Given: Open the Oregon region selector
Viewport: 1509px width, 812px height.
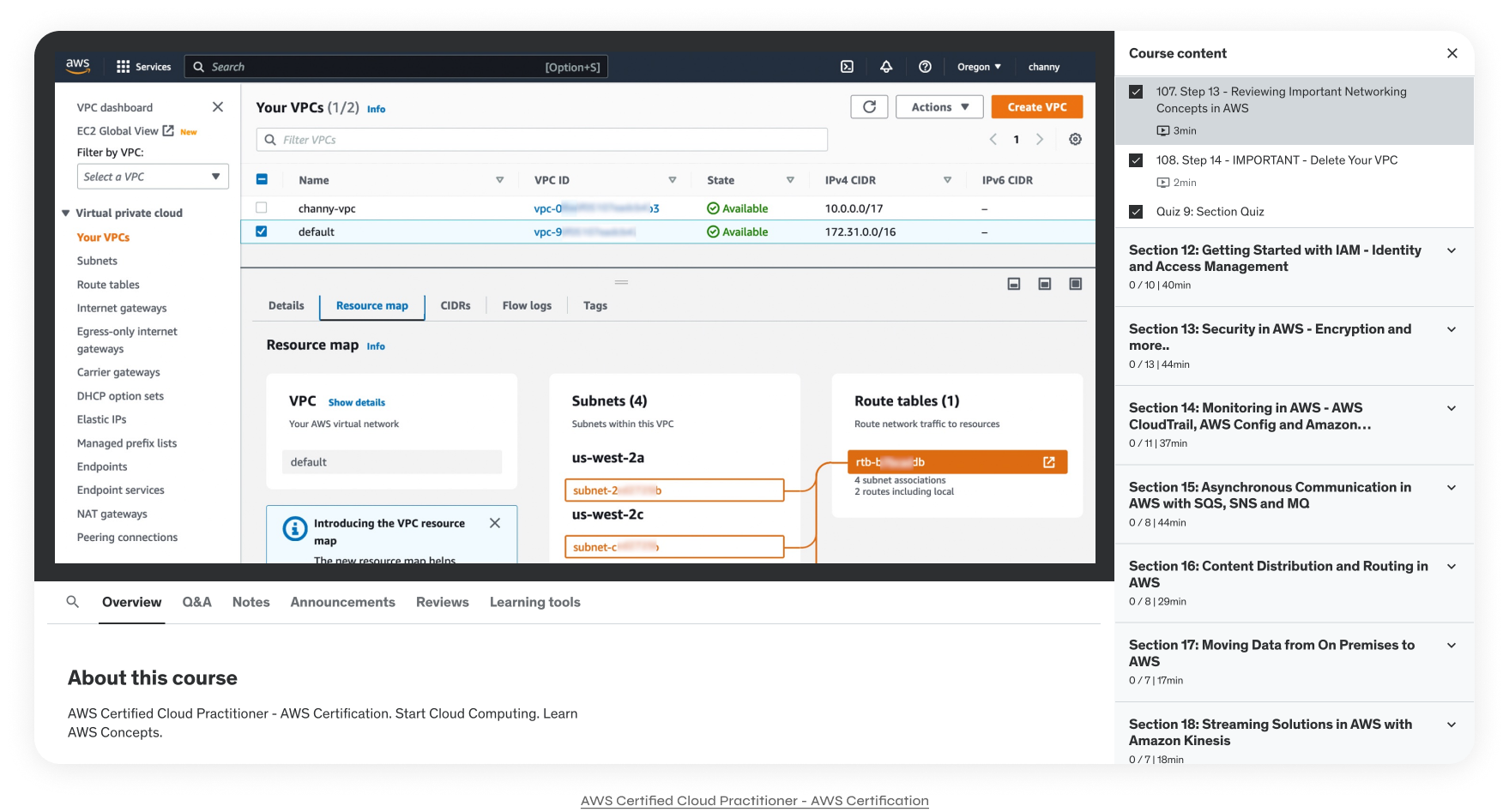Looking at the screenshot, I should pyautogui.click(x=979, y=67).
